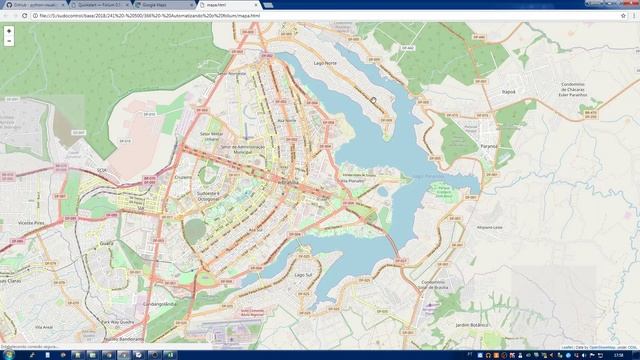Click the Vila Planalto map label
This screenshot has height=360, width=640.
point(352,180)
